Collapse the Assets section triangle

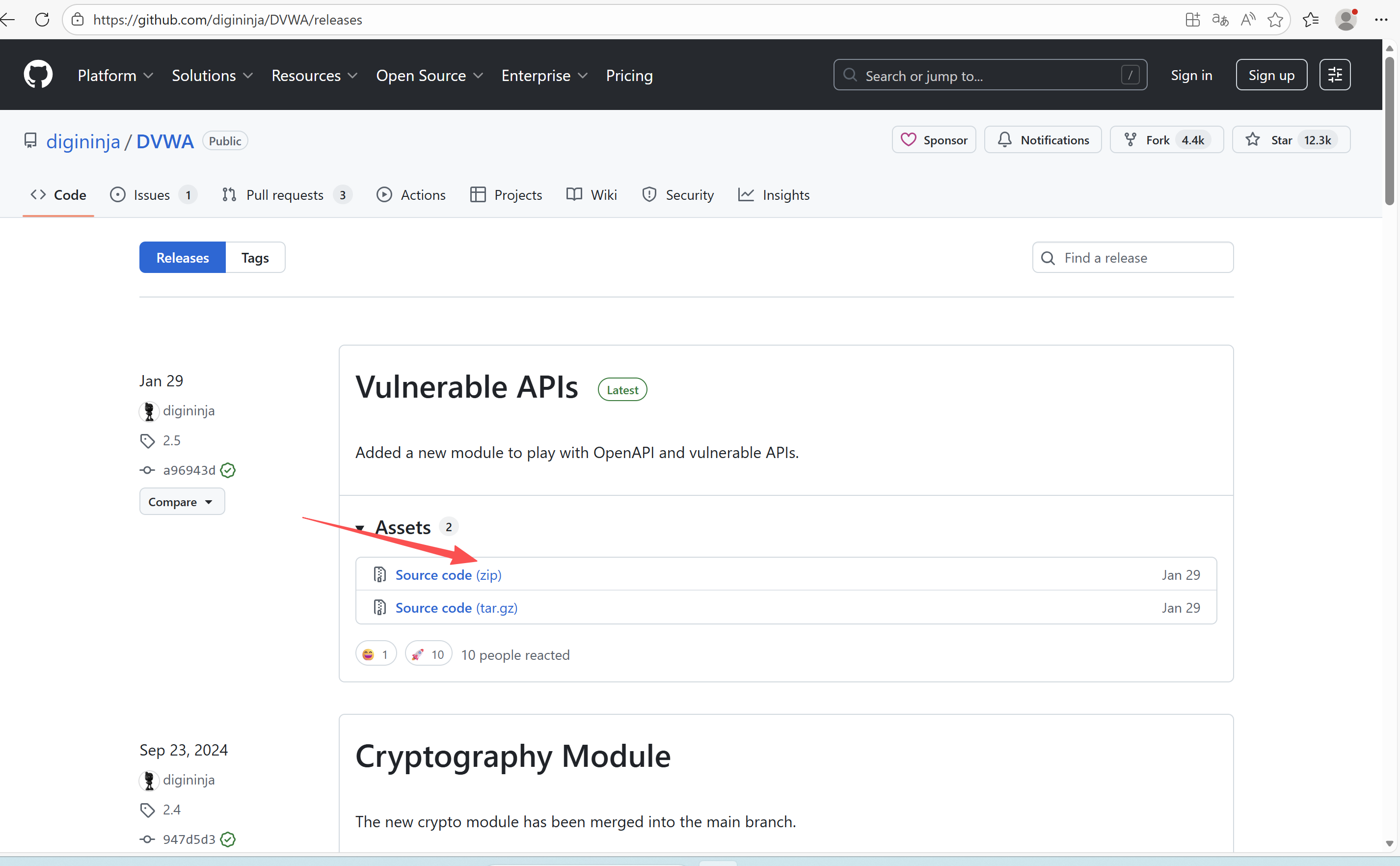click(360, 527)
